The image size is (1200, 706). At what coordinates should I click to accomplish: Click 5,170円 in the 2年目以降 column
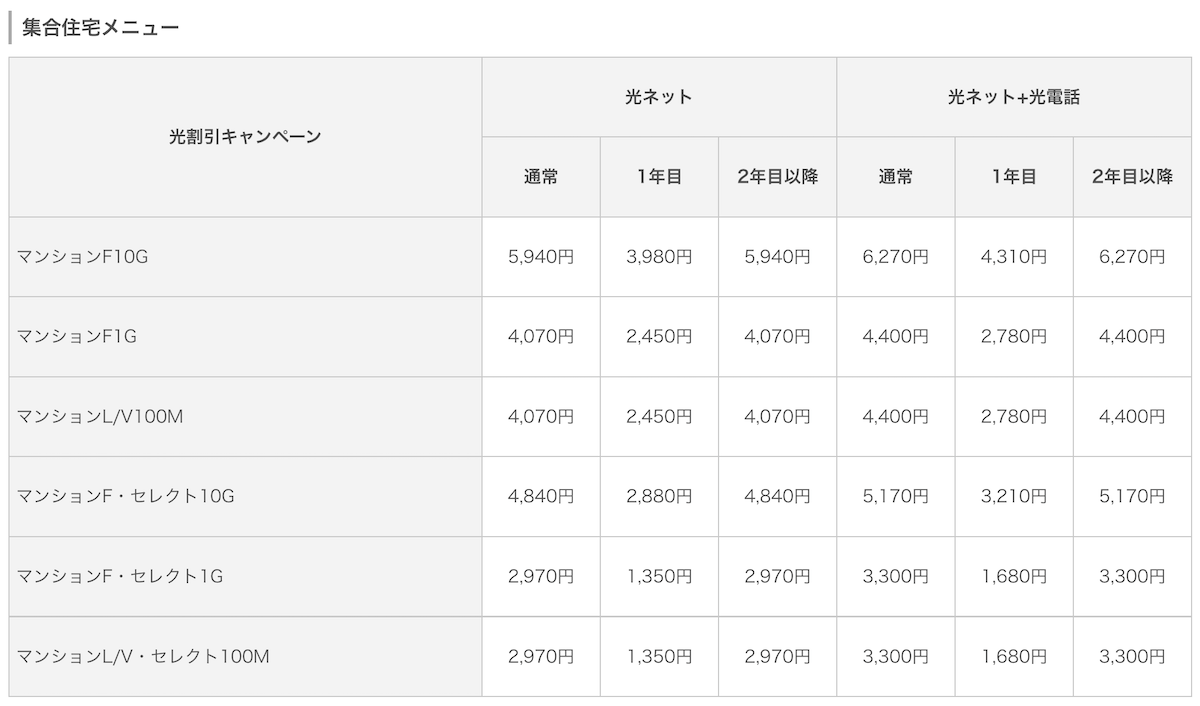pos(1132,497)
